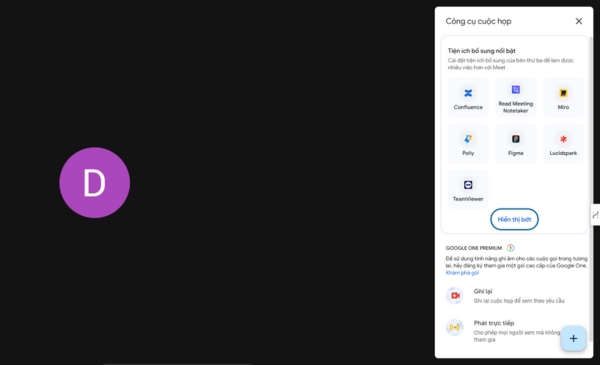This screenshot has height=365, width=600.
Task: Open the Lucidspark add-on
Action: click(563, 143)
